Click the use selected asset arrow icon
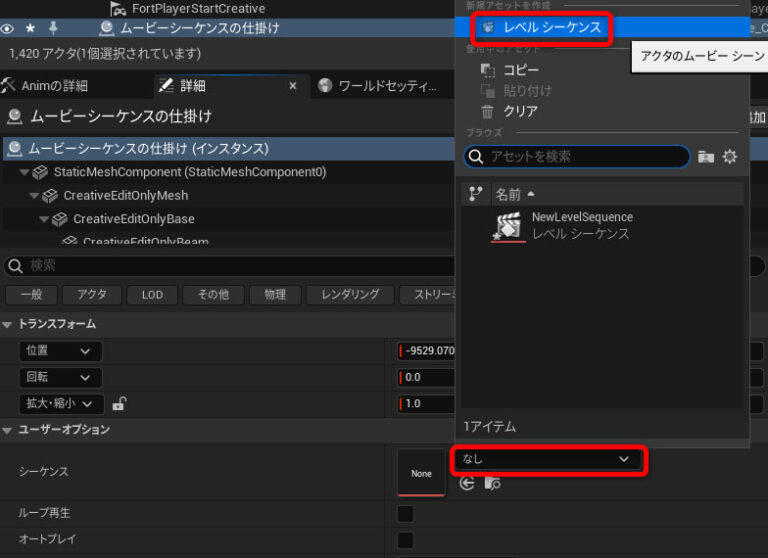 pyautogui.click(x=467, y=484)
